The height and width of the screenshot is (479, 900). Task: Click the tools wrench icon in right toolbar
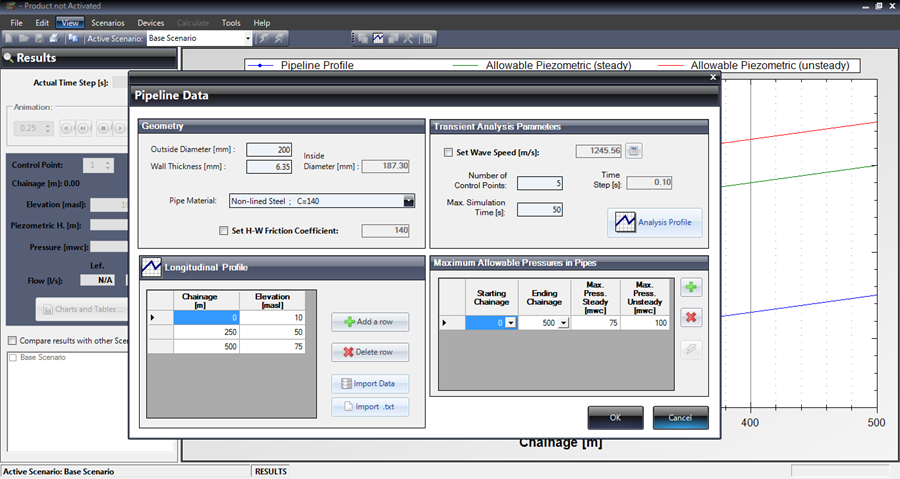coord(406,38)
